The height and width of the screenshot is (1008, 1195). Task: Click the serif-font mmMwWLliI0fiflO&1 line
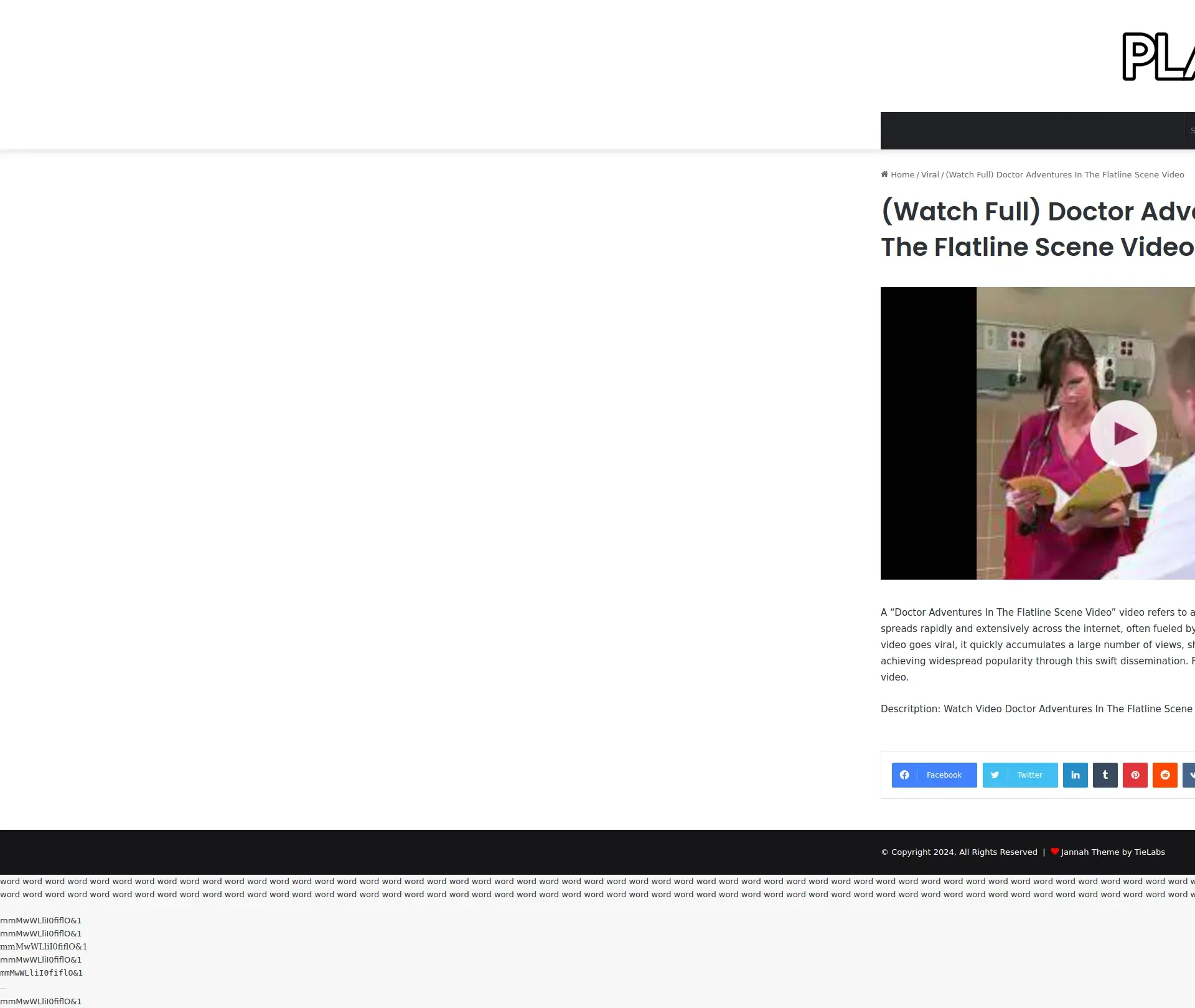tap(44, 947)
